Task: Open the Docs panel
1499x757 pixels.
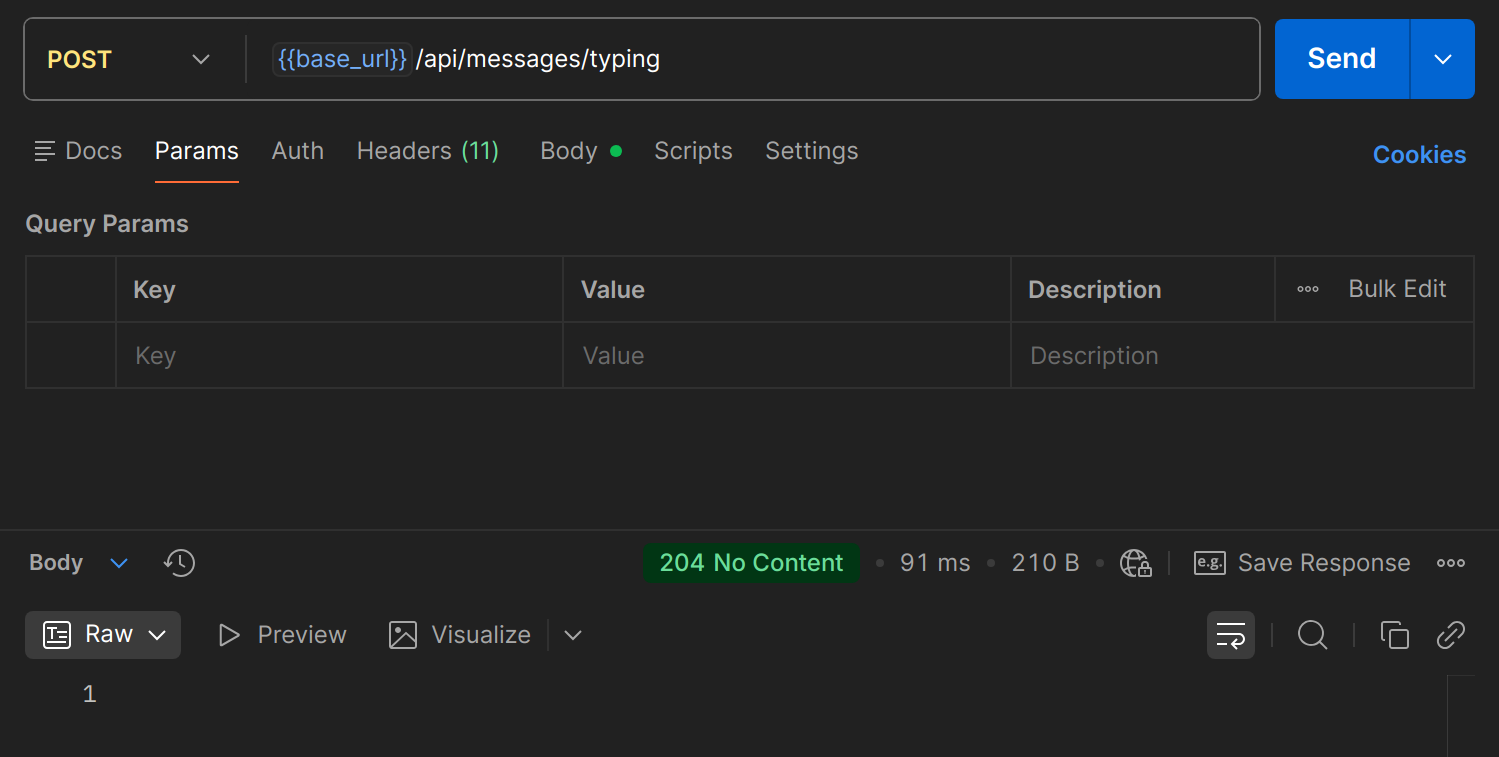Action: click(x=78, y=151)
